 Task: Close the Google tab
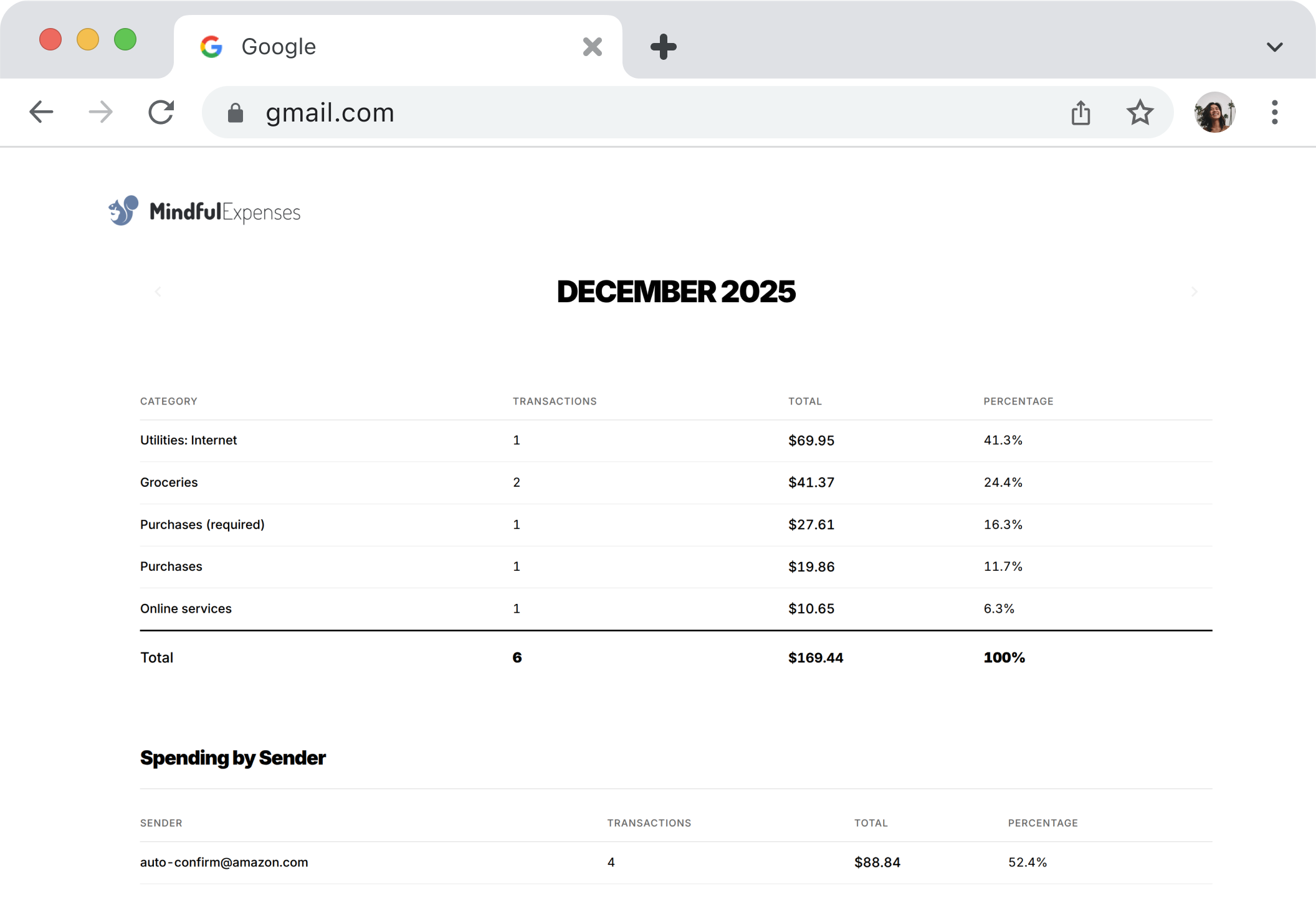592,47
